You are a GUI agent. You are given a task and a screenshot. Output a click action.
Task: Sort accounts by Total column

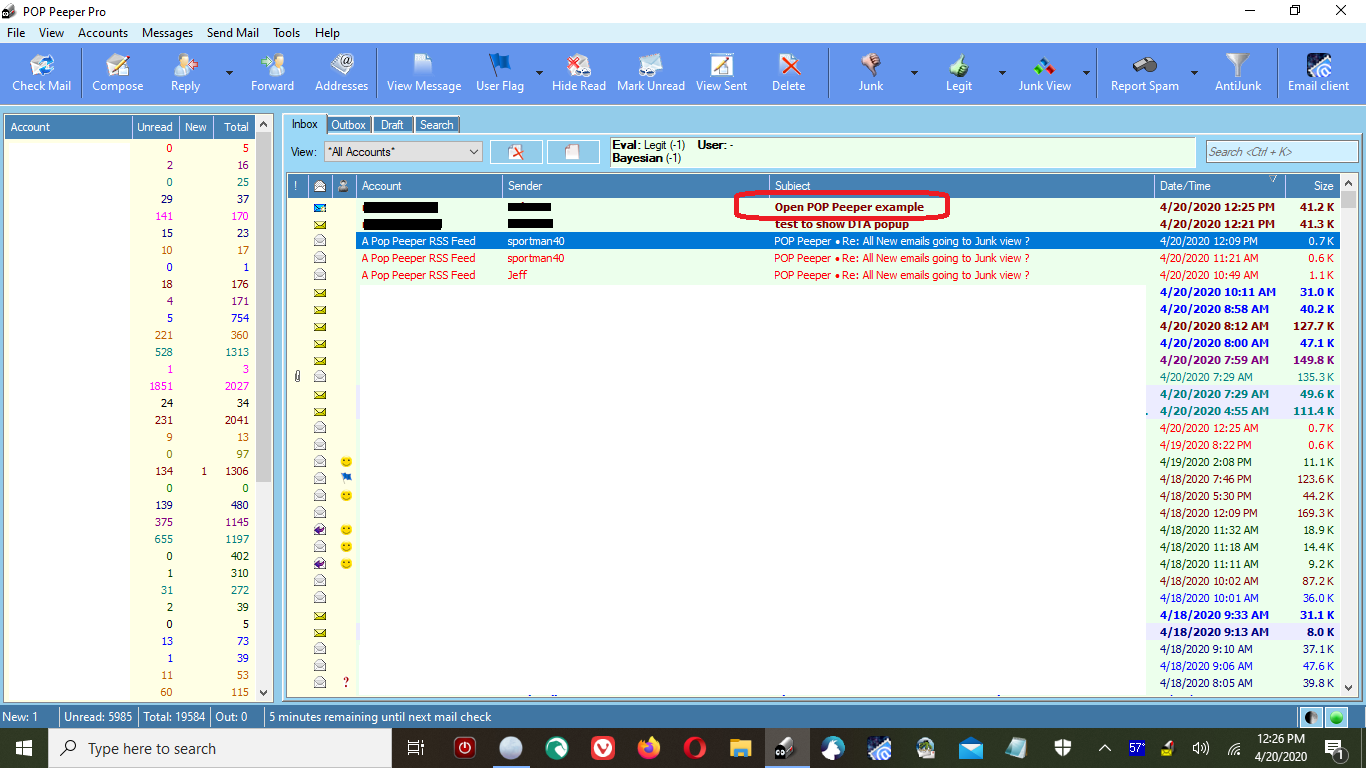click(x=235, y=127)
